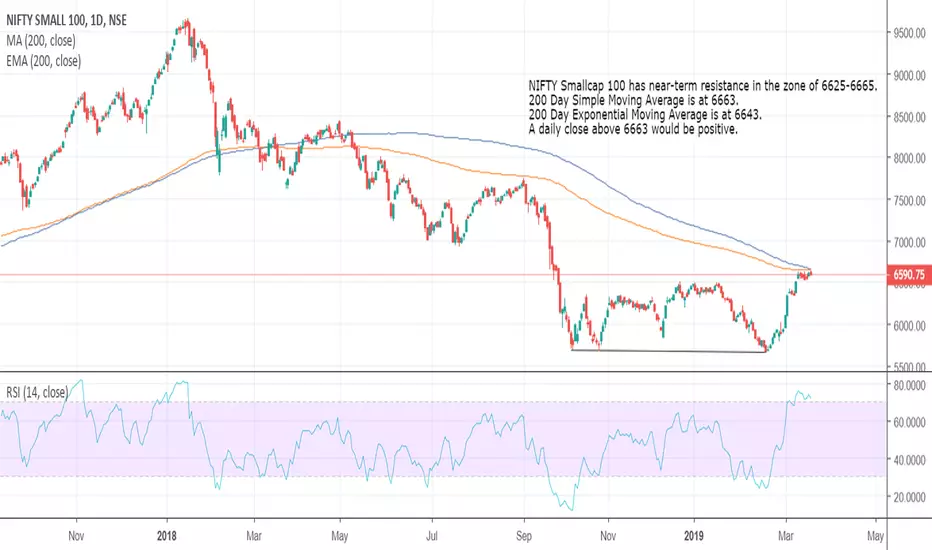Click the Sep label on time axis

pyautogui.click(x=524, y=536)
